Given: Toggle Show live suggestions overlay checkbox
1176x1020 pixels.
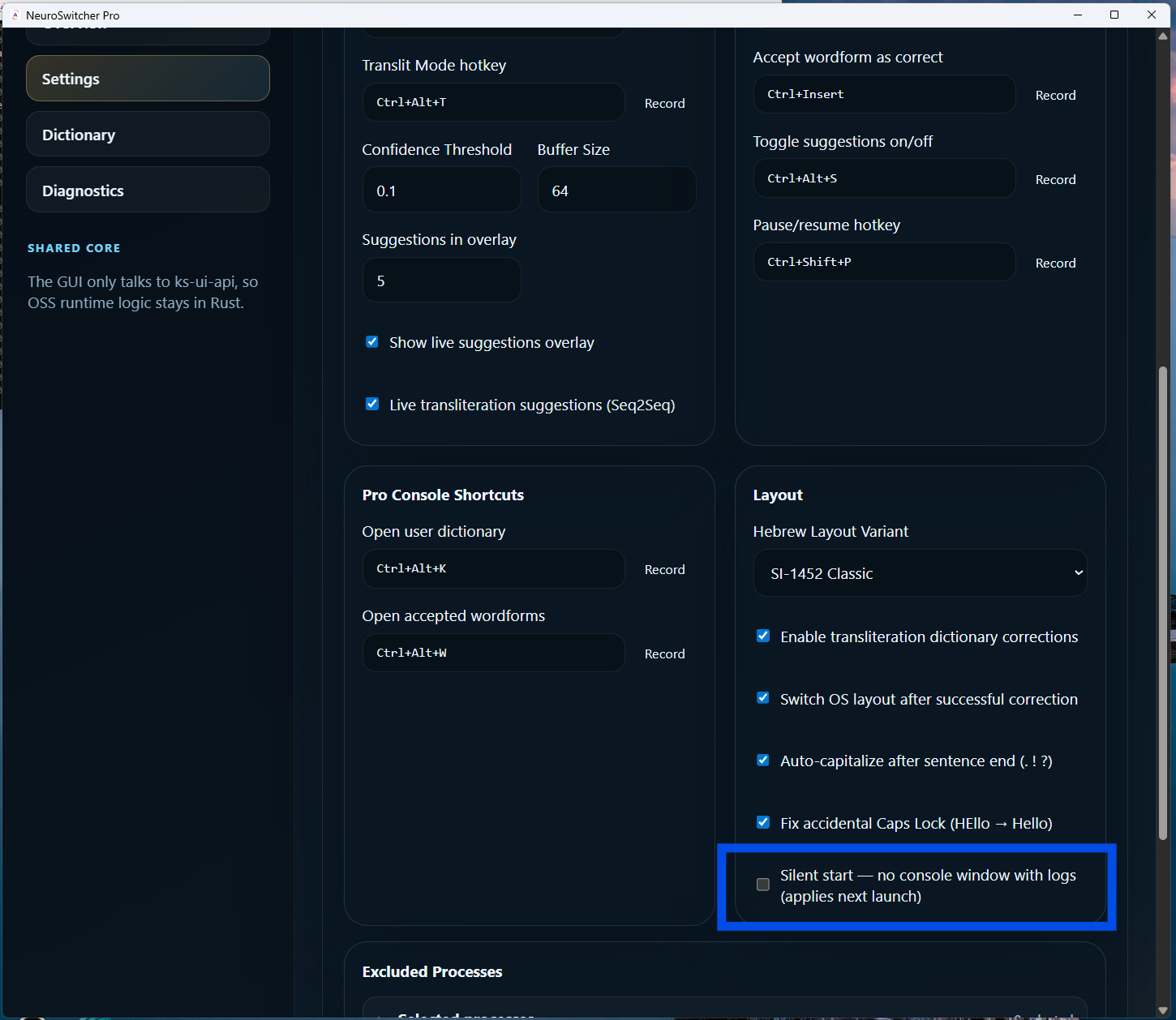Looking at the screenshot, I should point(372,342).
